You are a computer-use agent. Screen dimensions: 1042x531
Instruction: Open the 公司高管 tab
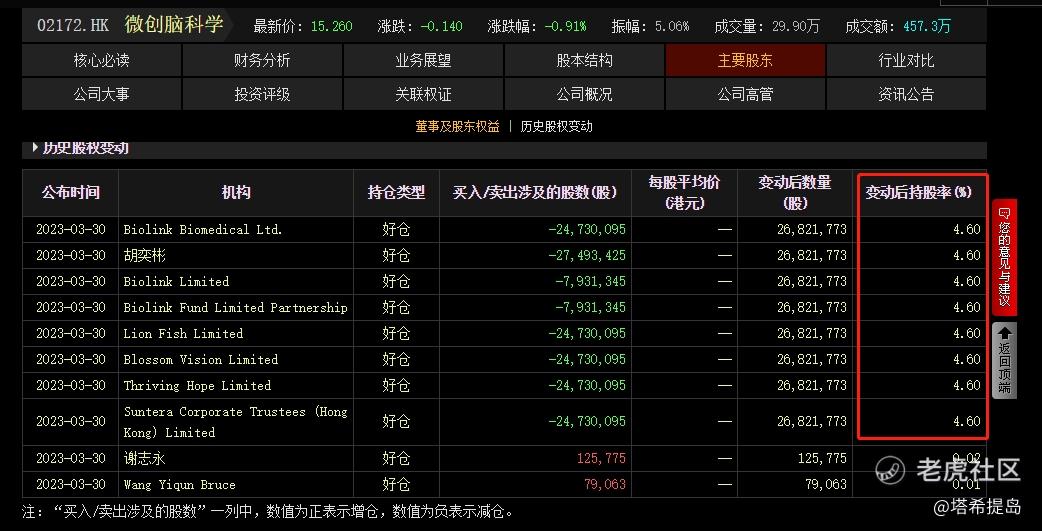point(745,94)
